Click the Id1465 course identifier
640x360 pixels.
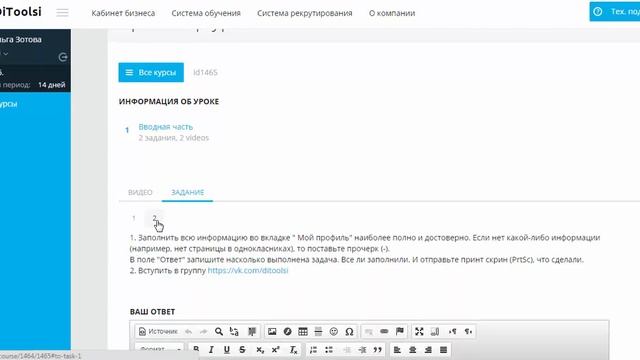click(205, 72)
